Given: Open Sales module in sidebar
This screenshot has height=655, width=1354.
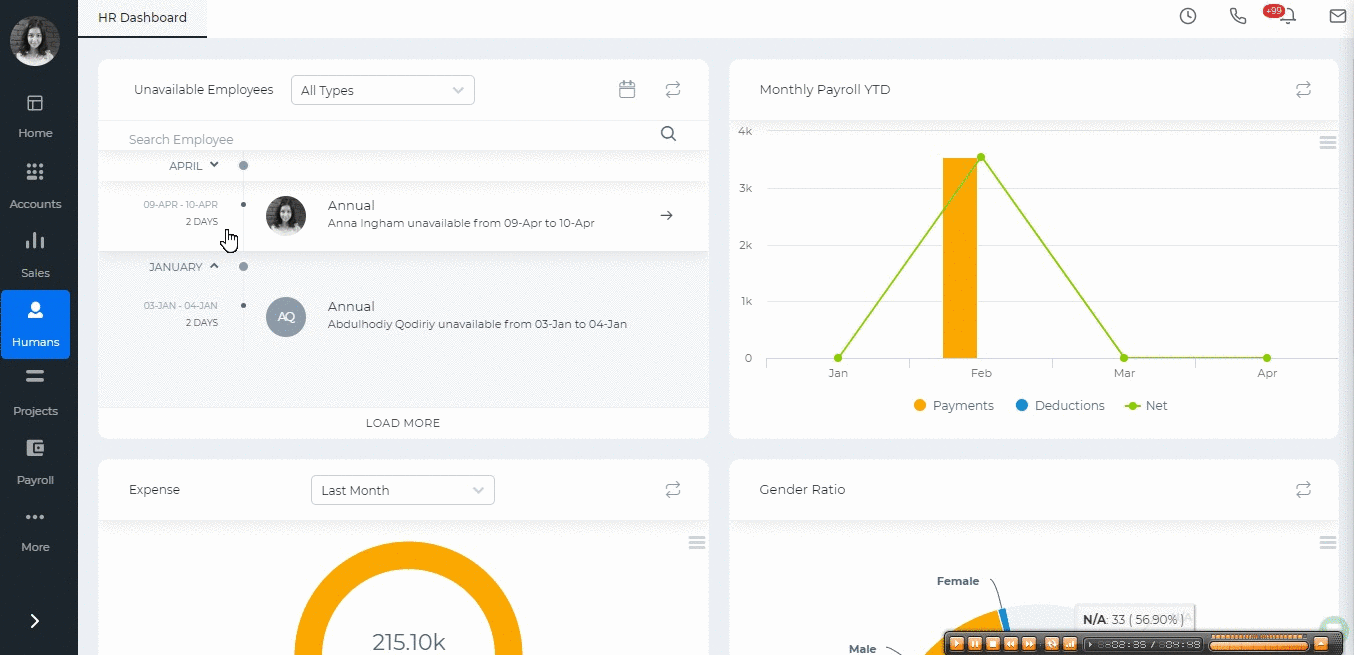Looking at the screenshot, I should coord(35,256).
